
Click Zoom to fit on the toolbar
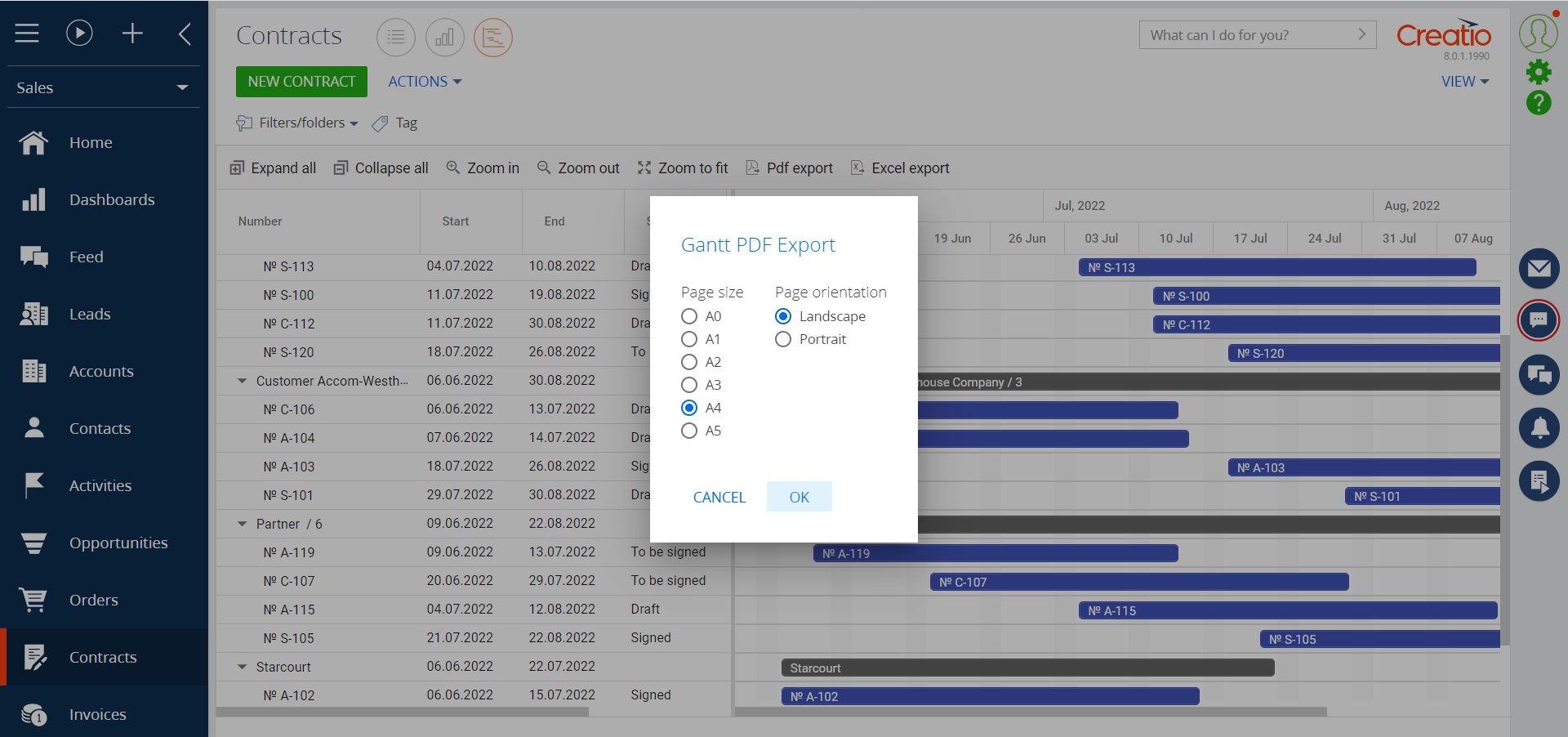(684, 167)
